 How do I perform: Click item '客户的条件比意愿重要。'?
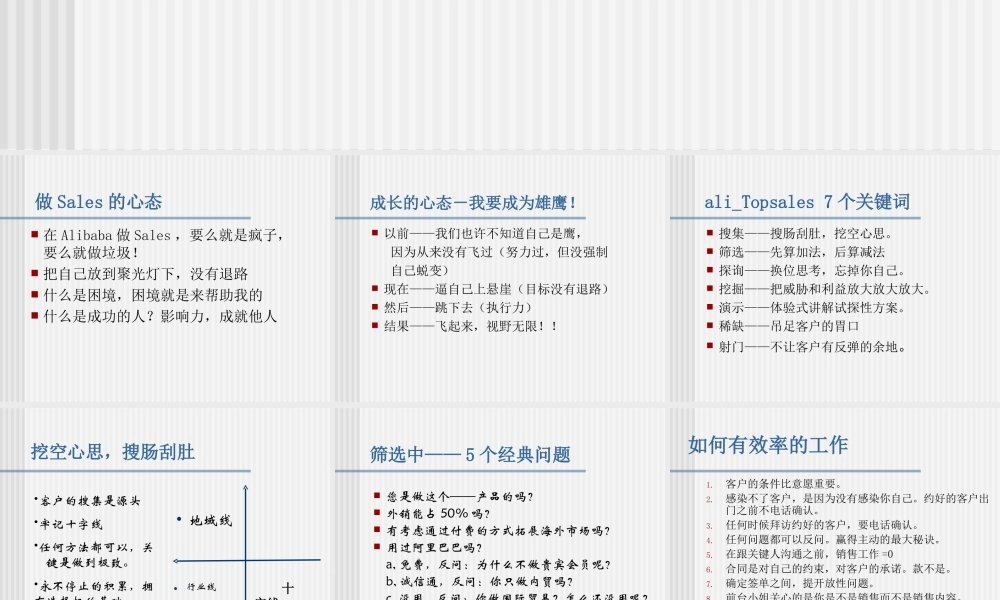pyautogui.click(x=784, y=484)
